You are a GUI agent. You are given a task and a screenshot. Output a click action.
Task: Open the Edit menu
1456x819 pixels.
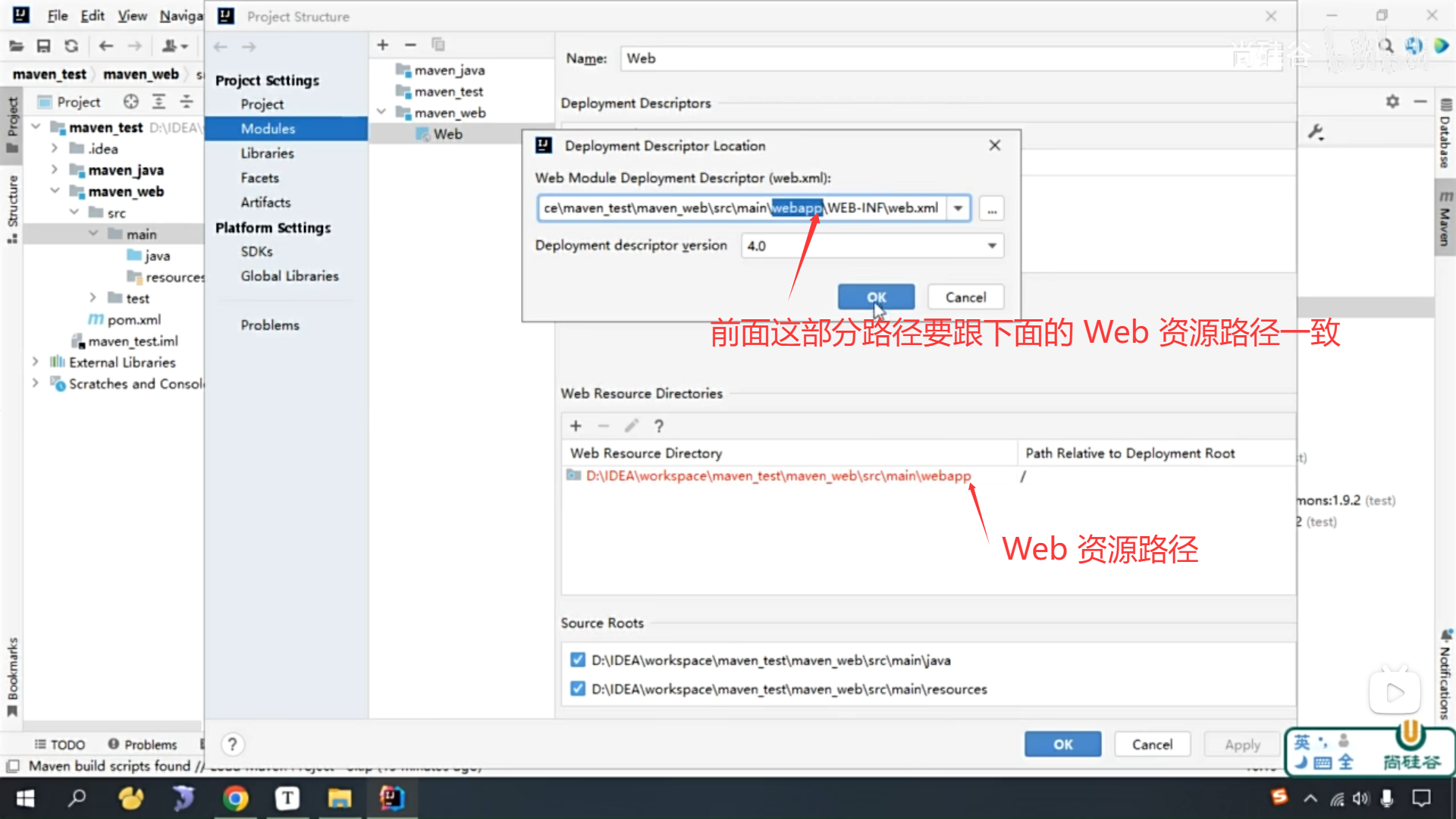pos(93,16)
